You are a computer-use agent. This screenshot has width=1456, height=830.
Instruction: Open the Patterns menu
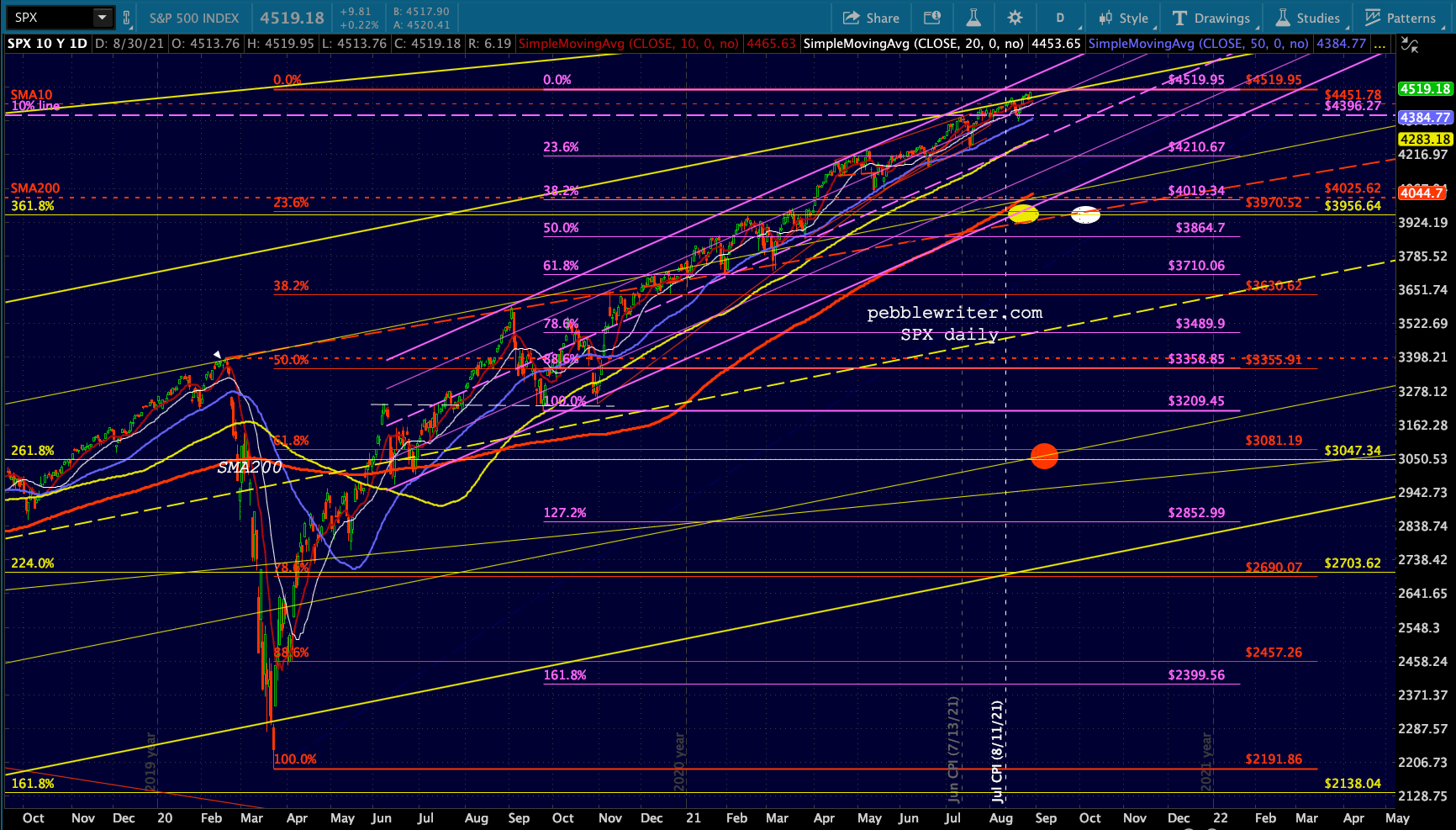pos(1401,18)
